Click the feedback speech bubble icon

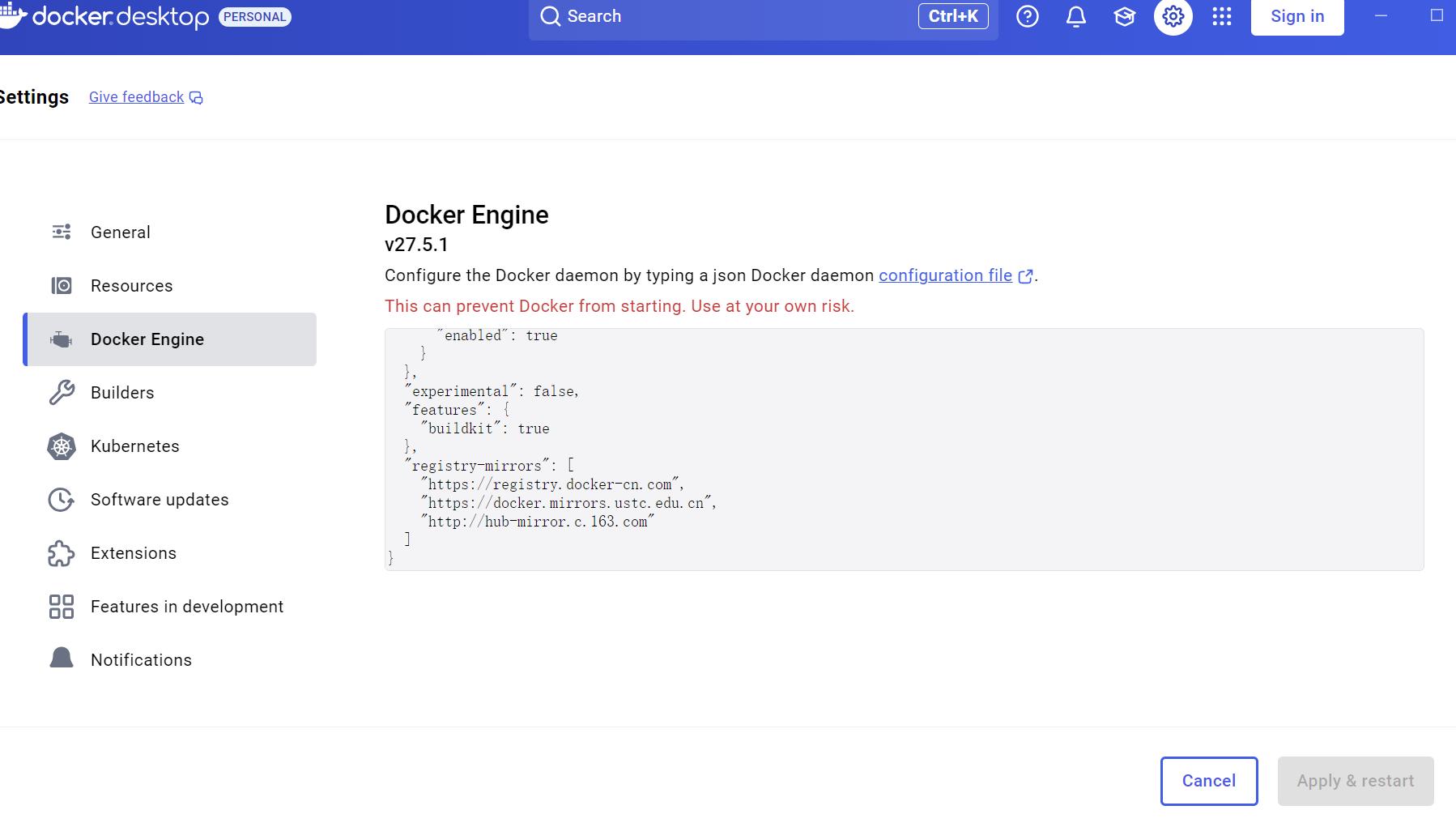point(196,98)
